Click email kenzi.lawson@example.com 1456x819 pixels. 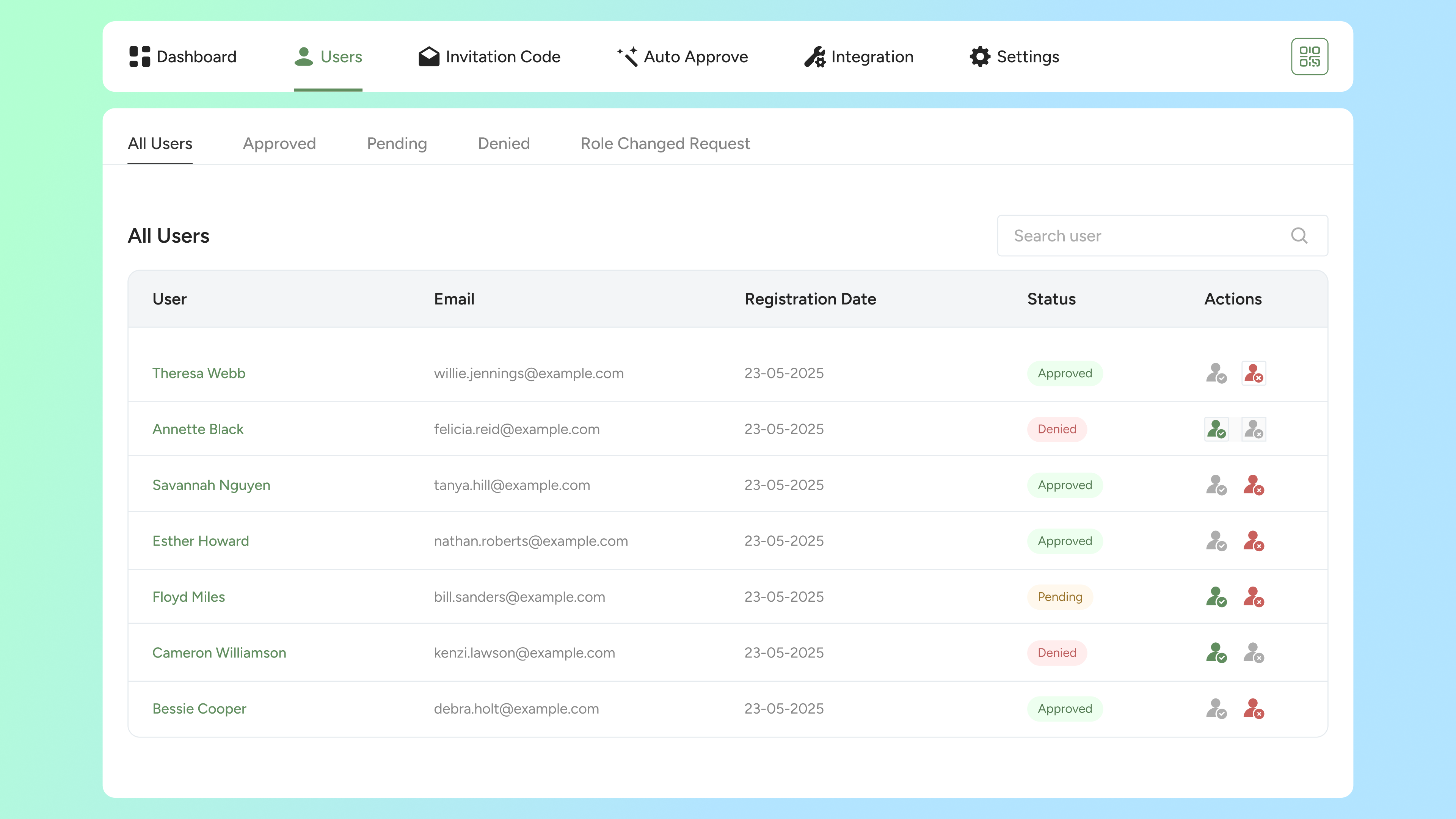(x=524, y=653)
